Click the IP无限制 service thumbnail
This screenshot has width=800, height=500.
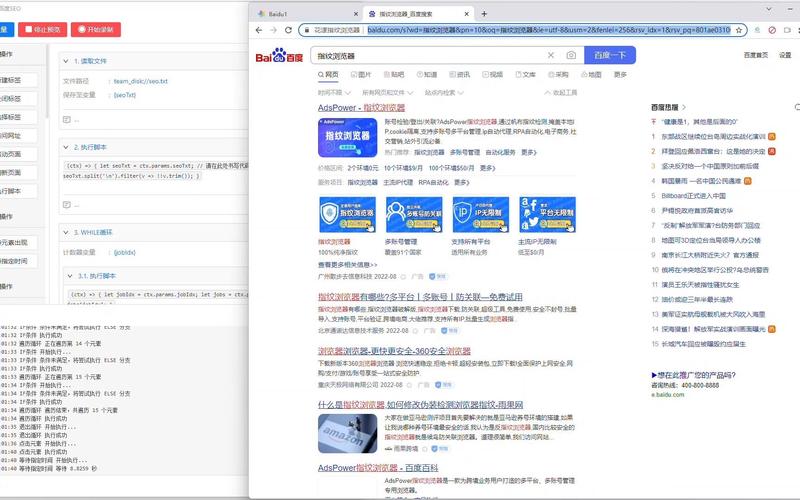[481, 215]
